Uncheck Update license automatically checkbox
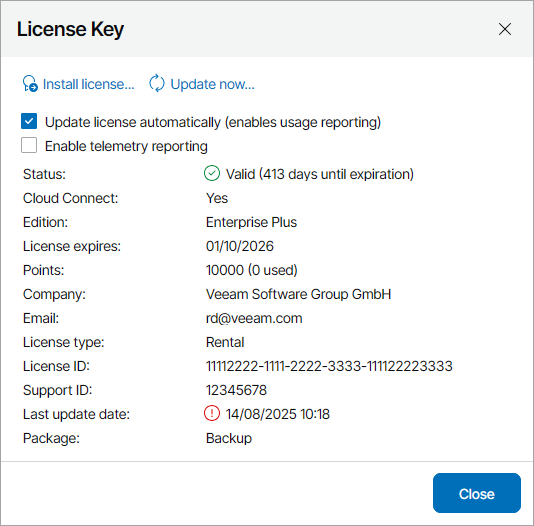534x526 pixels. tap(29, 122)
